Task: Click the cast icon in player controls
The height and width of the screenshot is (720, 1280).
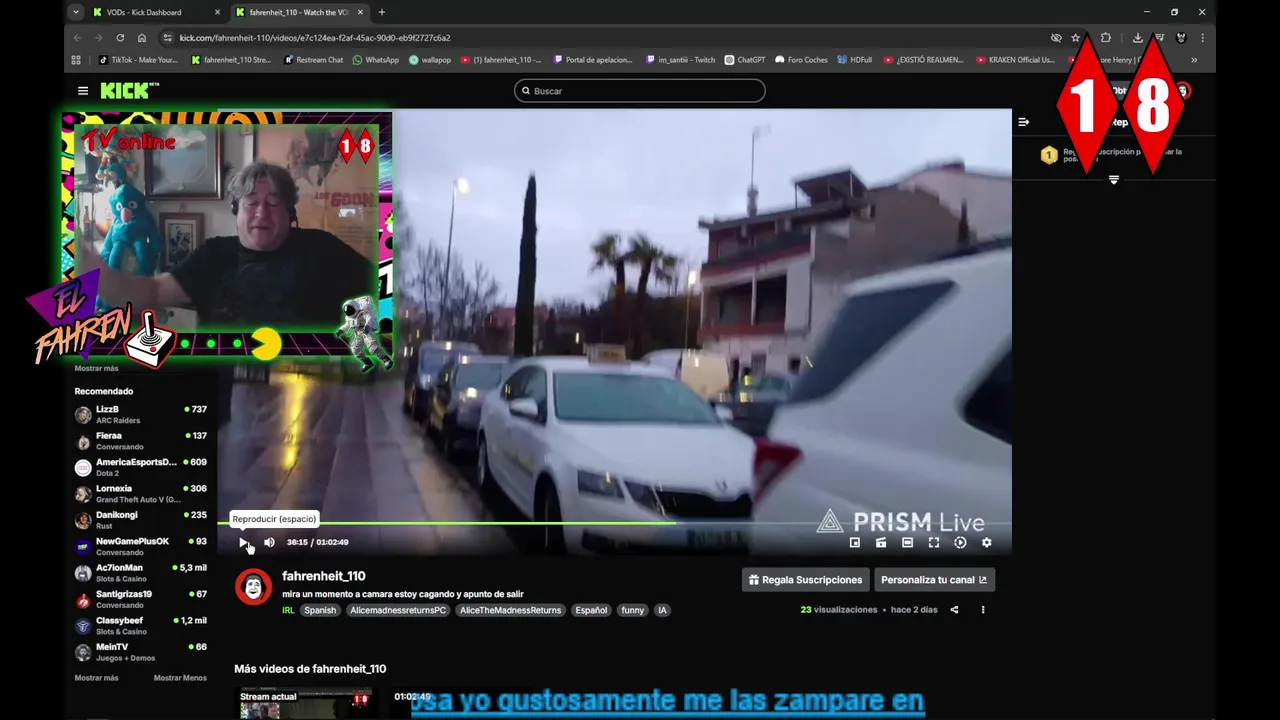Action: pyautogui.click(x=881, y=542)
